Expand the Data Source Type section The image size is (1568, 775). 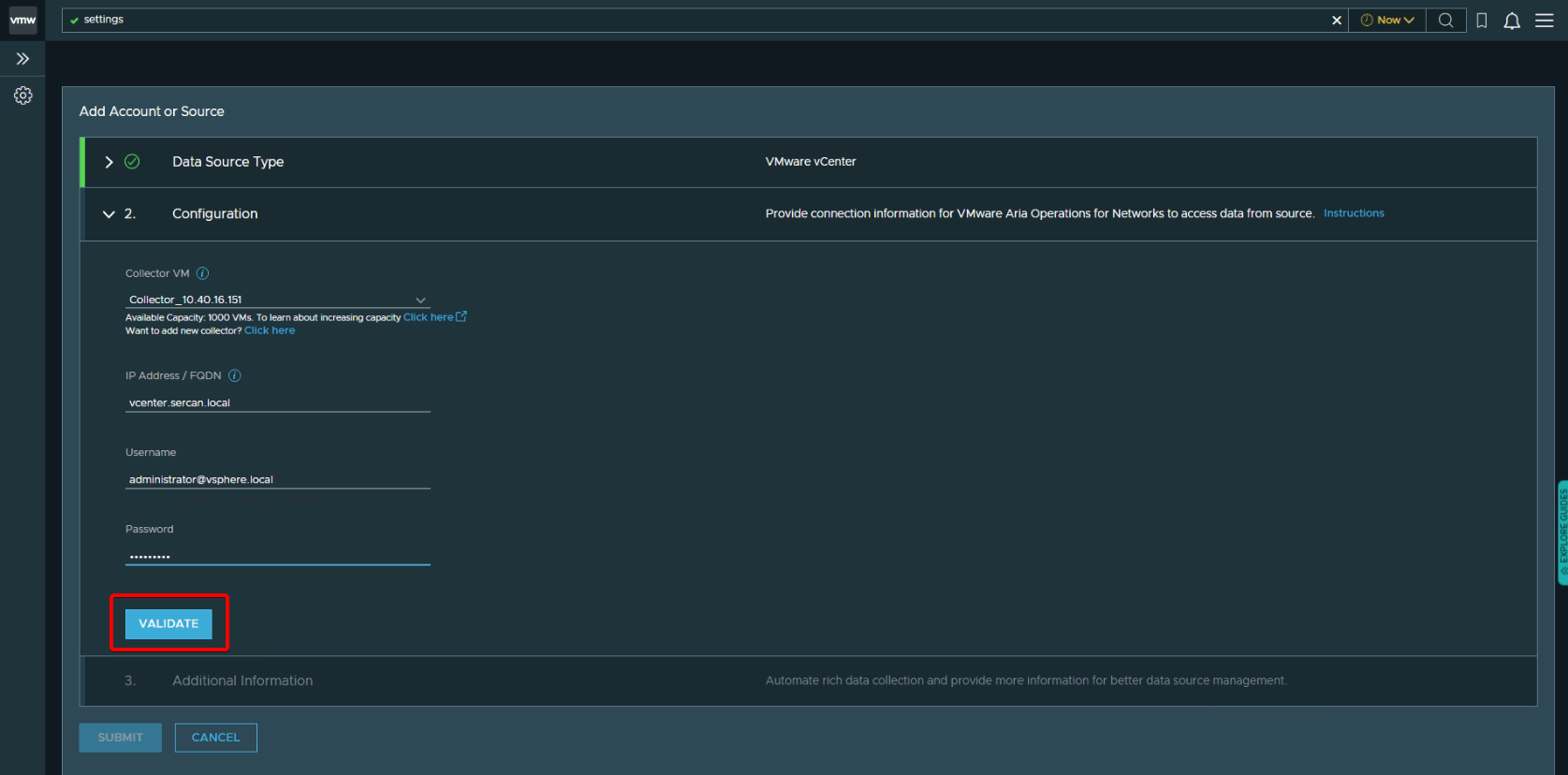coord(109,162)
